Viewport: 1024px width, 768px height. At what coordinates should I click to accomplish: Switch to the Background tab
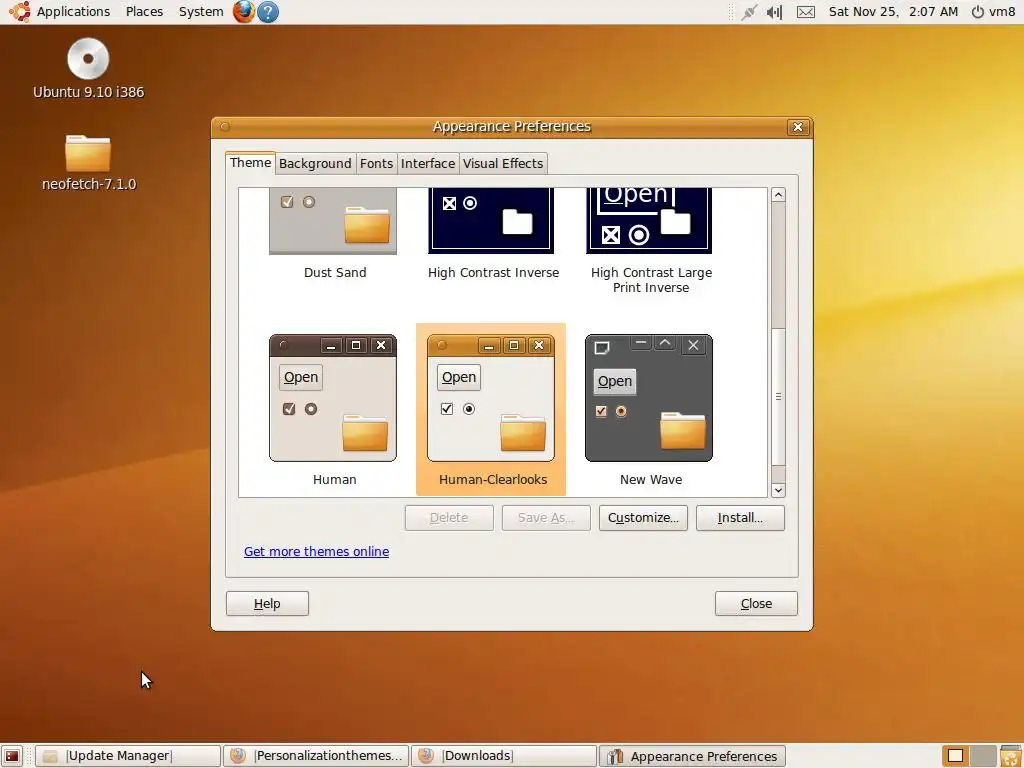pos(315,163)
